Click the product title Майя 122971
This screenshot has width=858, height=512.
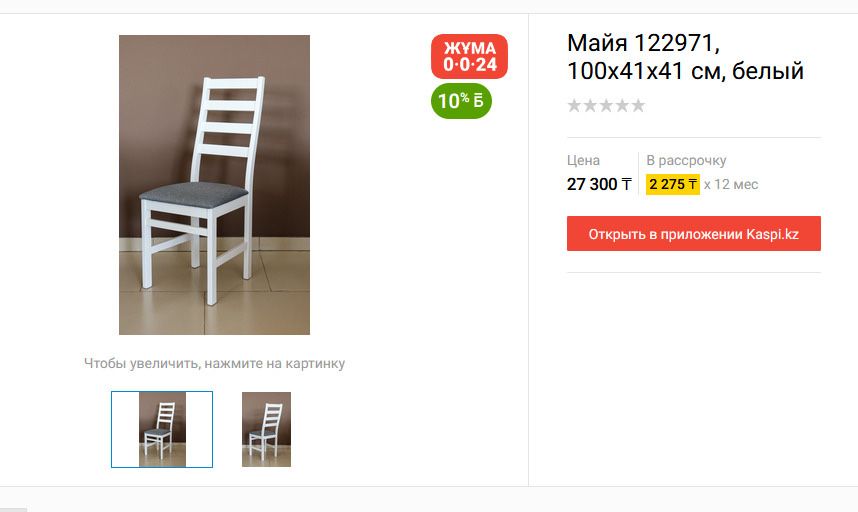643,43
